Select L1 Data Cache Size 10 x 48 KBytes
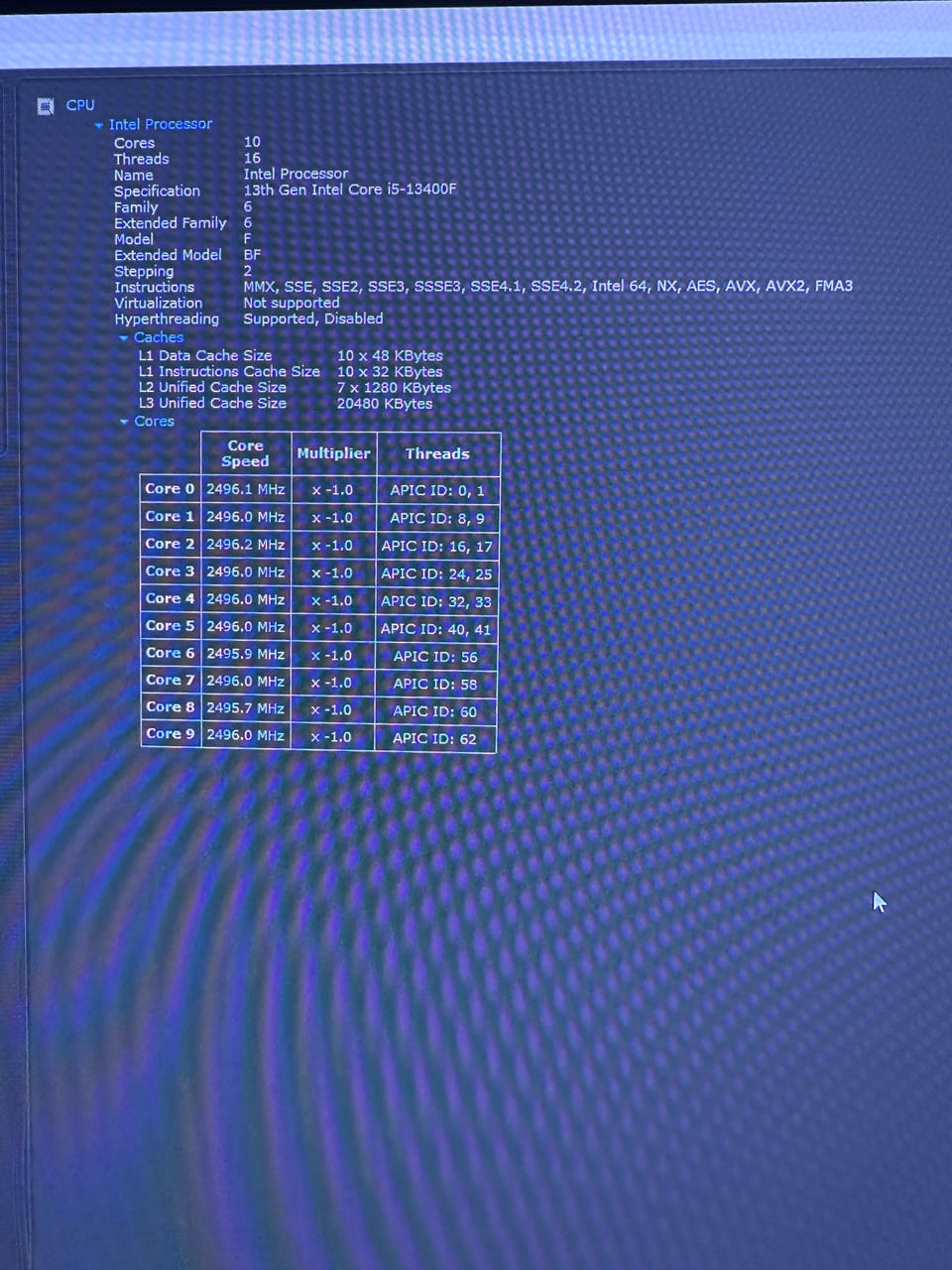952x1270 pixels. pyautogui.click(x=390, y=355)
